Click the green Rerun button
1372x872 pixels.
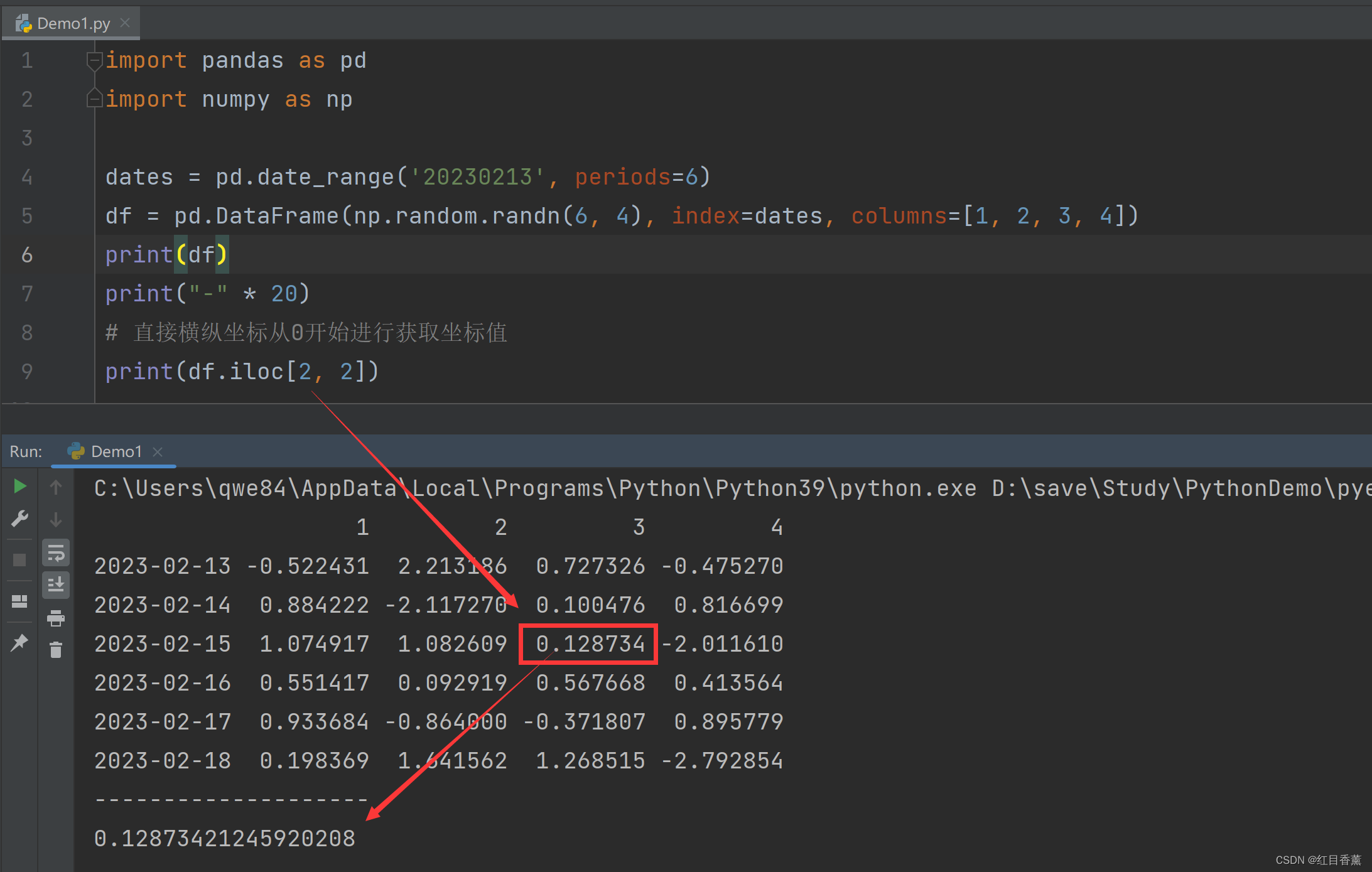pyautogui.click(x=19, y=486)
